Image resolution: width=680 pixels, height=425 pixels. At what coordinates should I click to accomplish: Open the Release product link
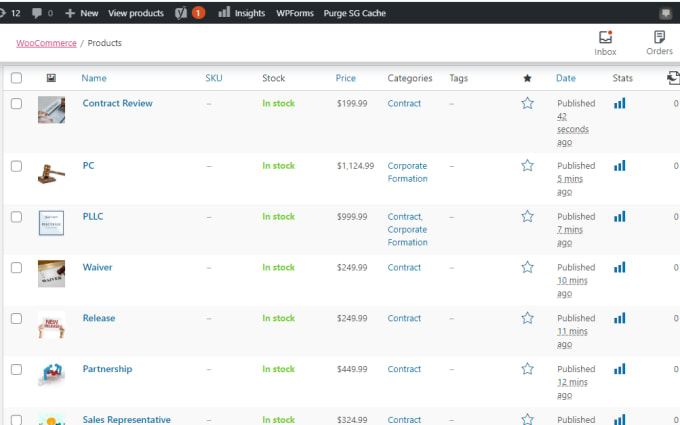click(99, 318)
